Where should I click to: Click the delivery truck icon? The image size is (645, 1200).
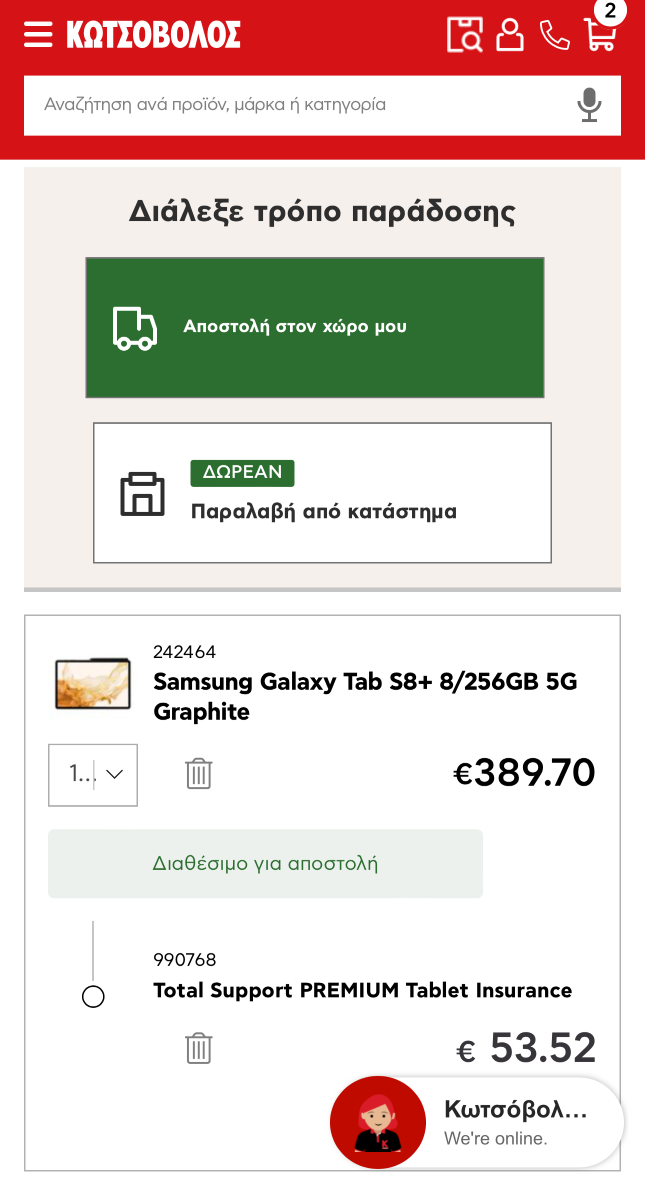[x=135, y=328]
